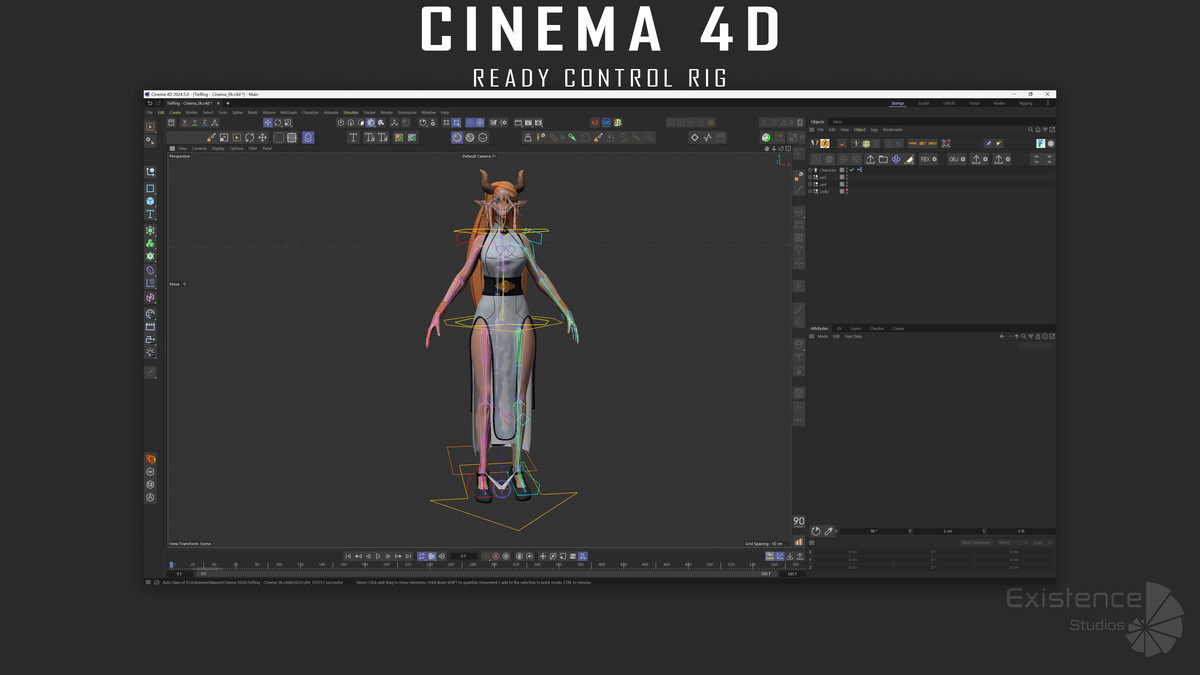Open the Objects manager hamburger menu
Image resolution: width=1200 pixels, height=675 pixels.
pos(811,130)
